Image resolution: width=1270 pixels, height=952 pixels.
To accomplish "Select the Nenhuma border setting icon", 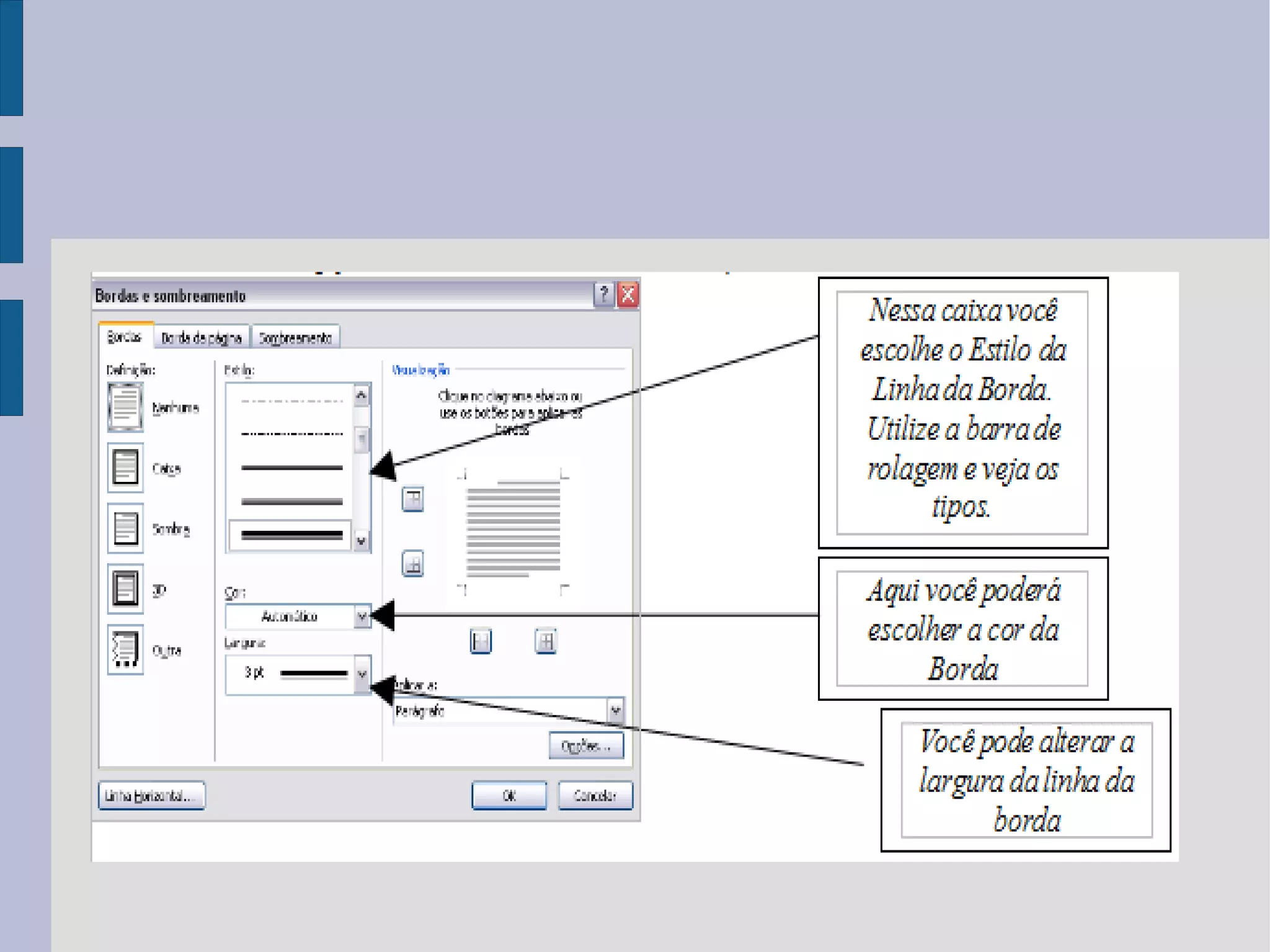I will [125, 407].
